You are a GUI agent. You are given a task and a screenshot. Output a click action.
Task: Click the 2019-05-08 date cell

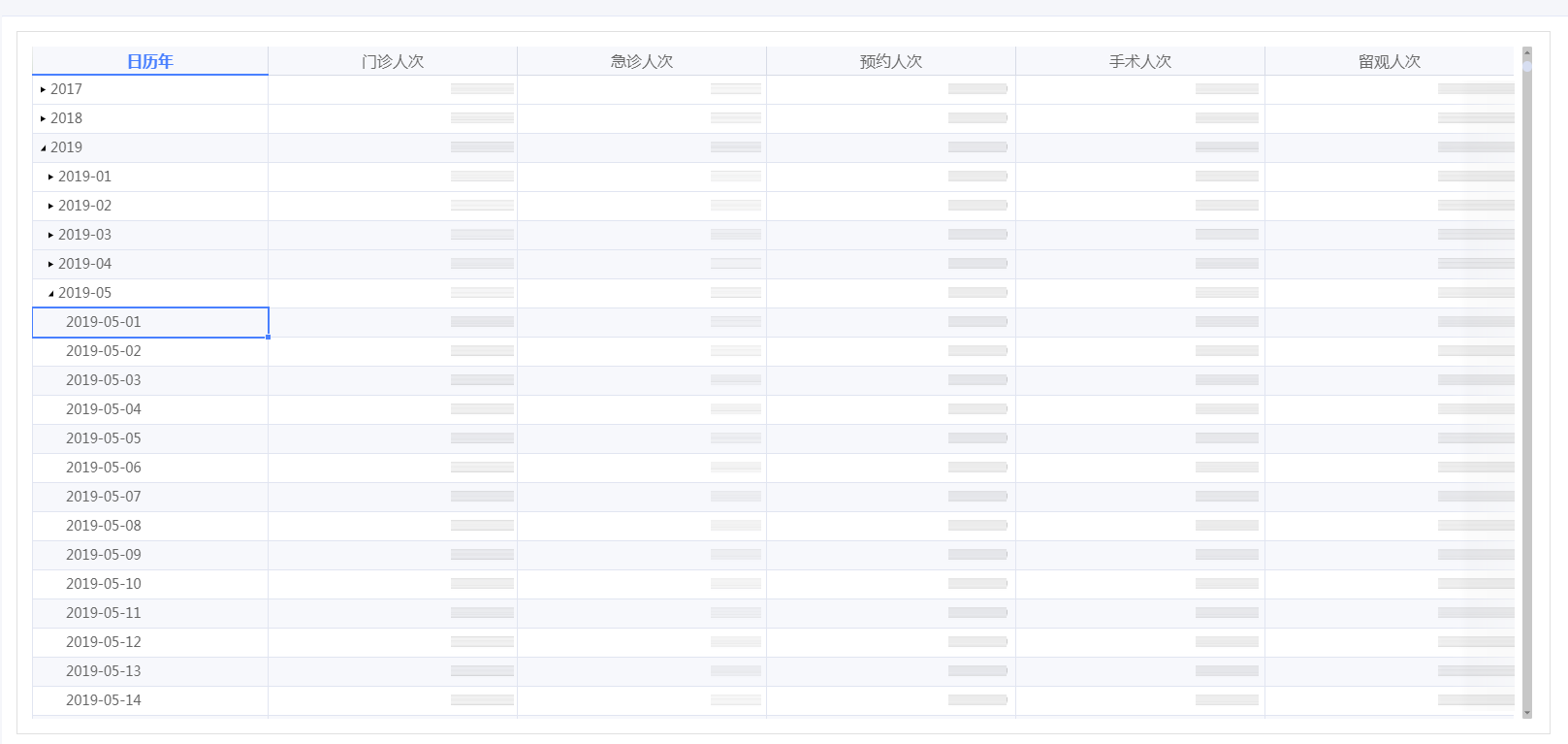coord(150,526)
